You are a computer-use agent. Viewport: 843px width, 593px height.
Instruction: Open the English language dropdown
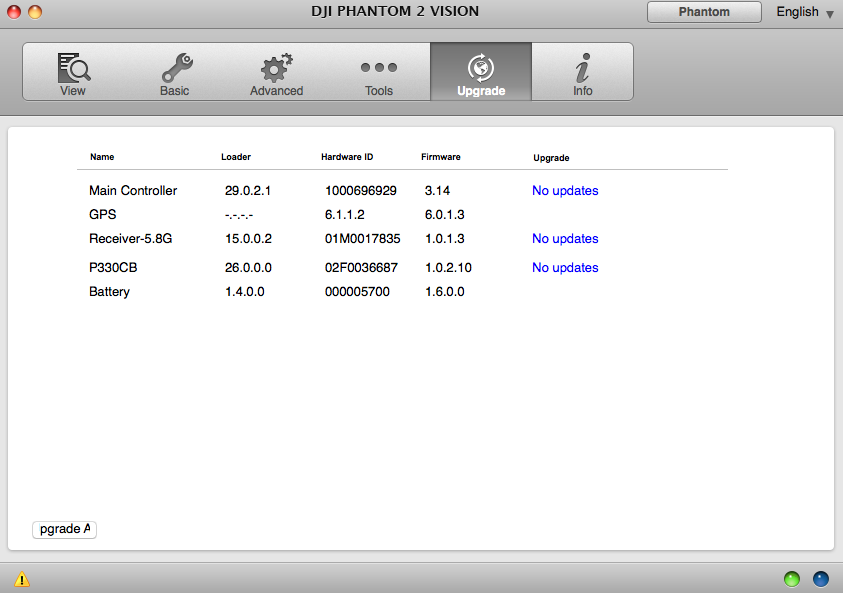click(805, 12)
